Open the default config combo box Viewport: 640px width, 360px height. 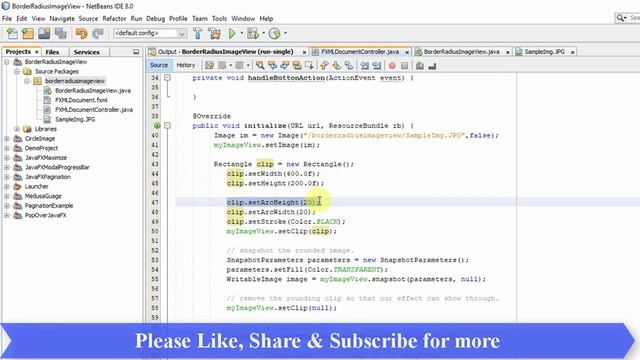[150, 33]
